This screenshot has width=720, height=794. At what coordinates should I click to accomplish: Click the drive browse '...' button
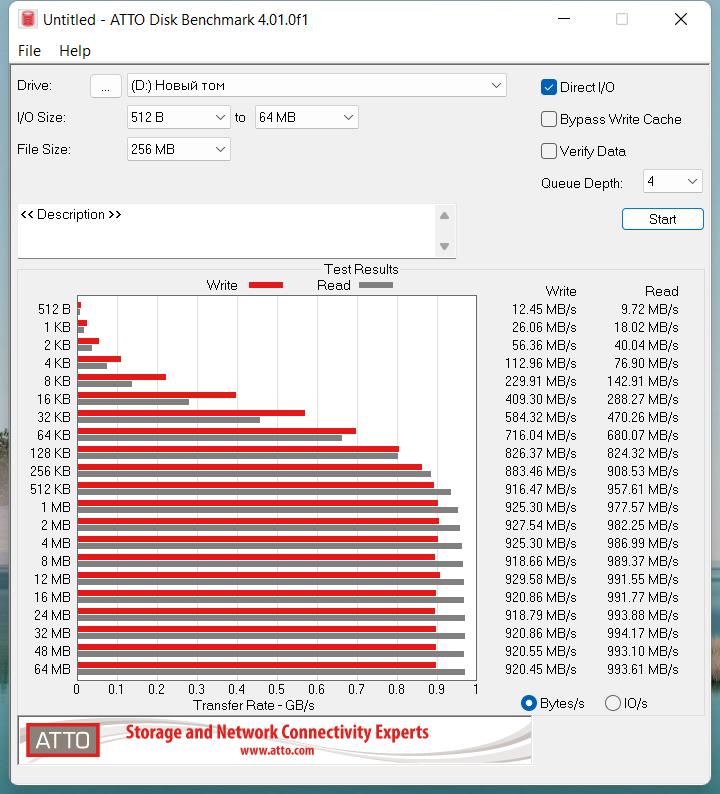[106, 86]
